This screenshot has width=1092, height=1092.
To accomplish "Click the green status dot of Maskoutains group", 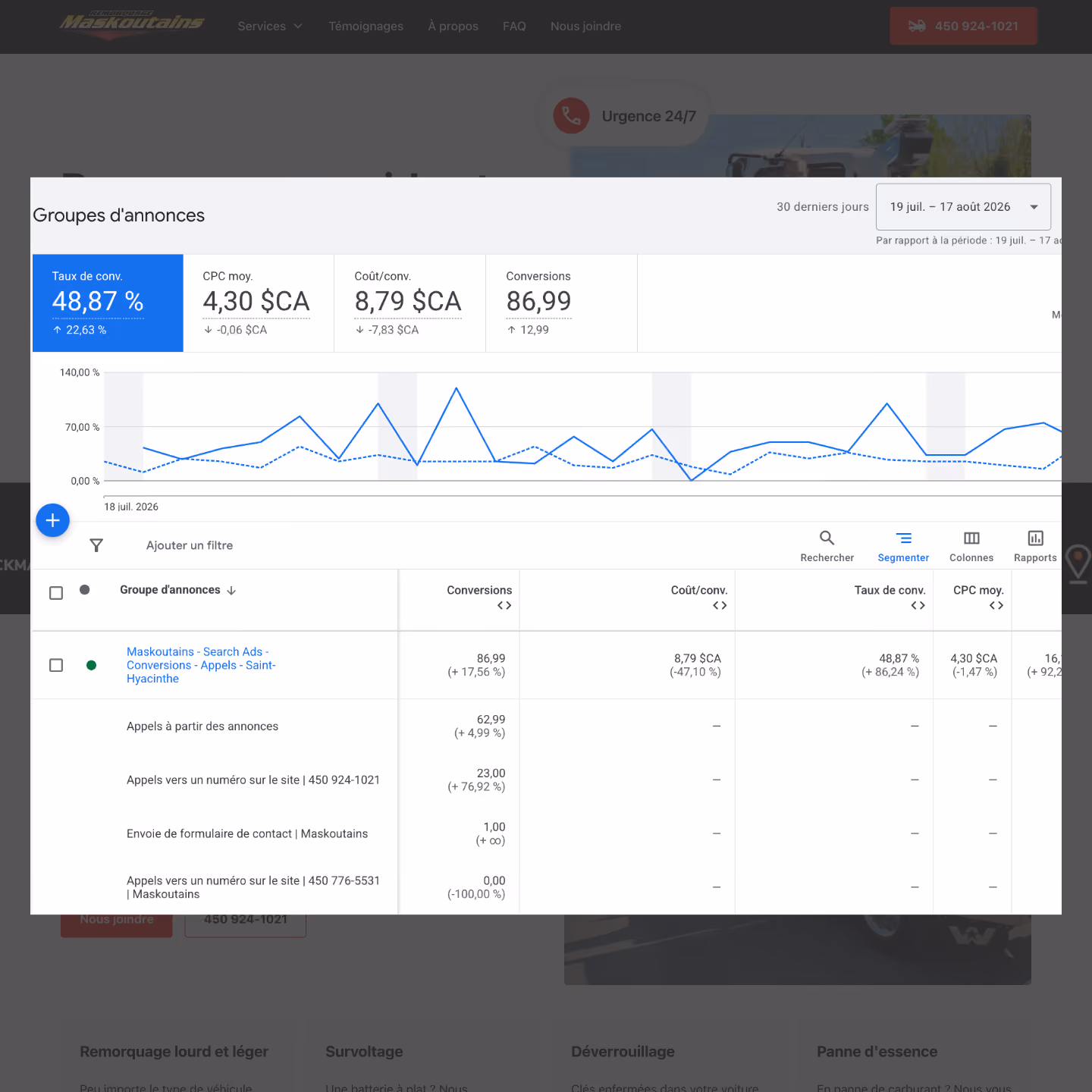I will tap(92, 665).
